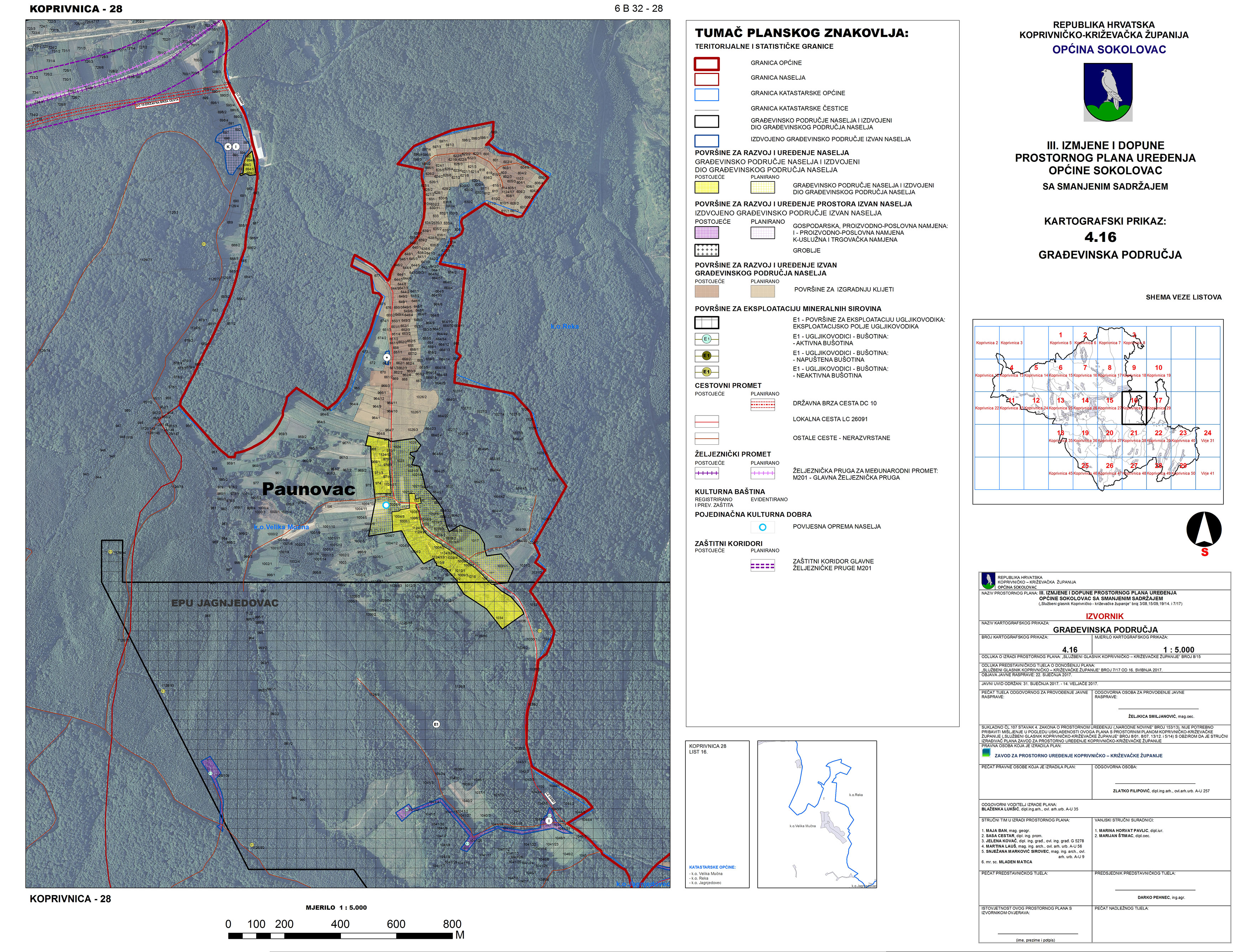1233x952 pixels.
Task: Click the K I markers in blue zone
Action: [x=232, y=147]
